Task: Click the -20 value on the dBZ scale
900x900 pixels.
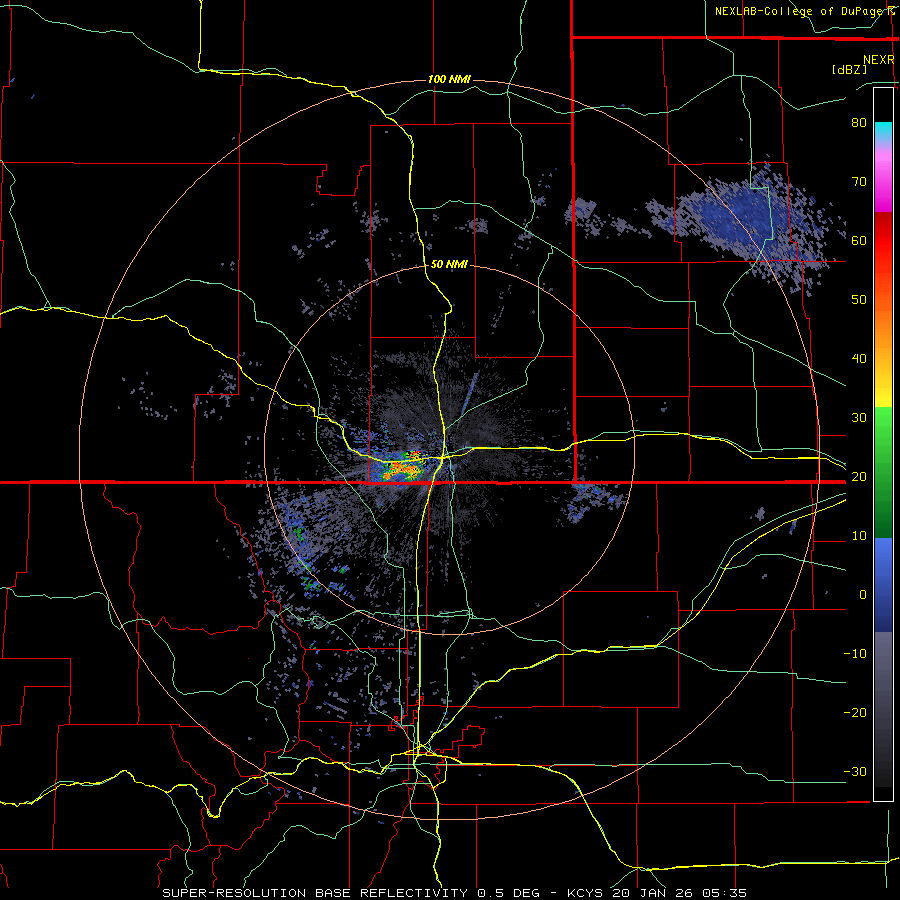Action: tap(855, 713)
